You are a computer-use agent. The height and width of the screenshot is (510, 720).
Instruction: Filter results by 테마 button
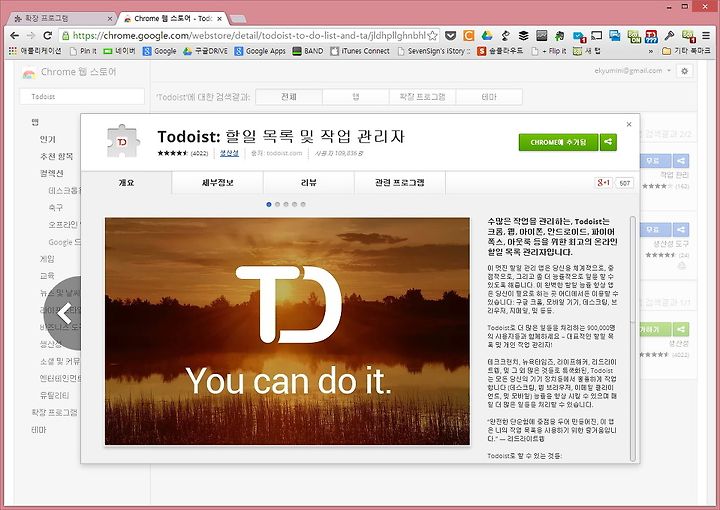pyautogui.click(x=489, y=97)
